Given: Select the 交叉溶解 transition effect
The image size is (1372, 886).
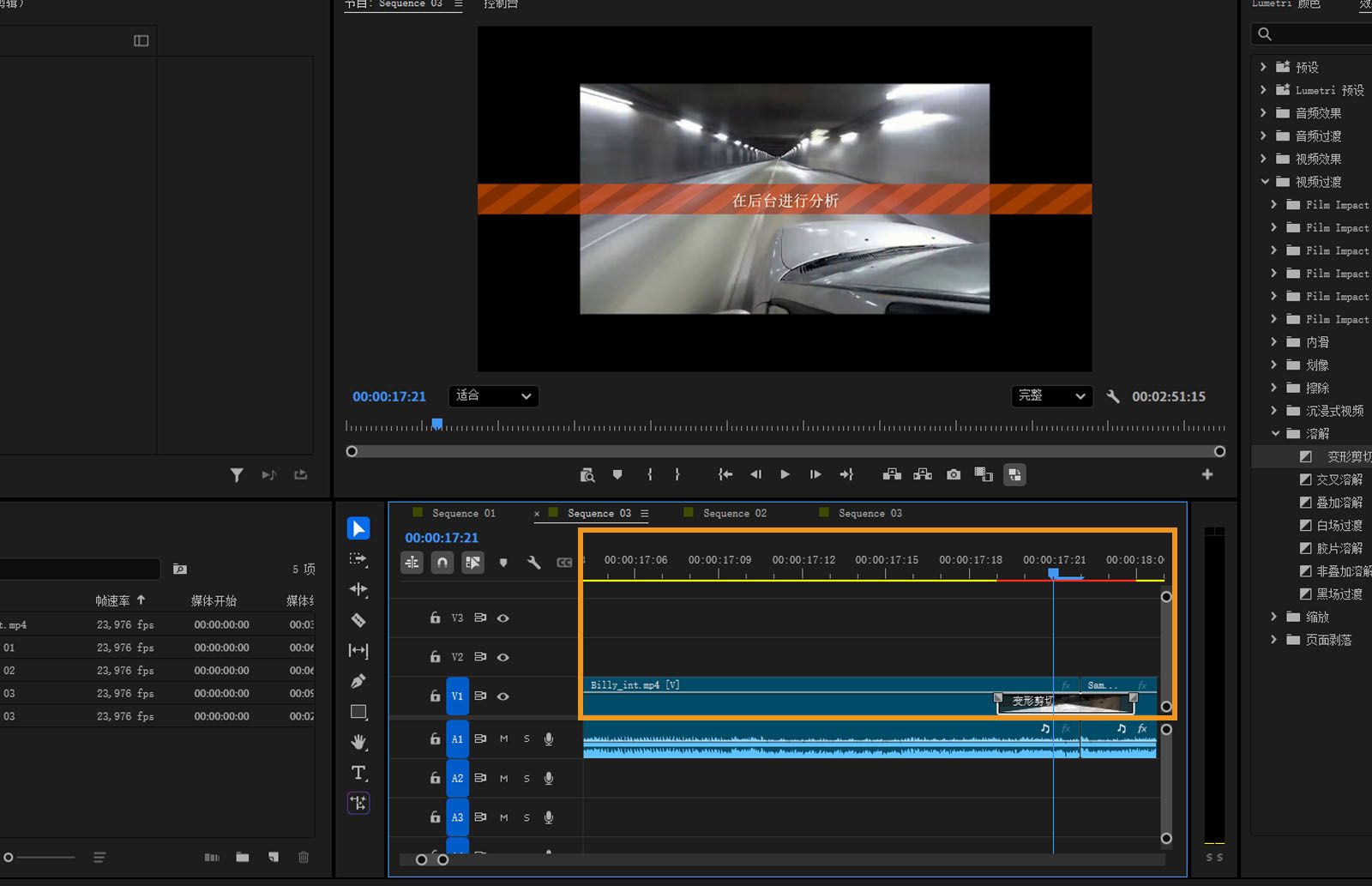Looking at the screenshot, I should tap(1339, 479).
